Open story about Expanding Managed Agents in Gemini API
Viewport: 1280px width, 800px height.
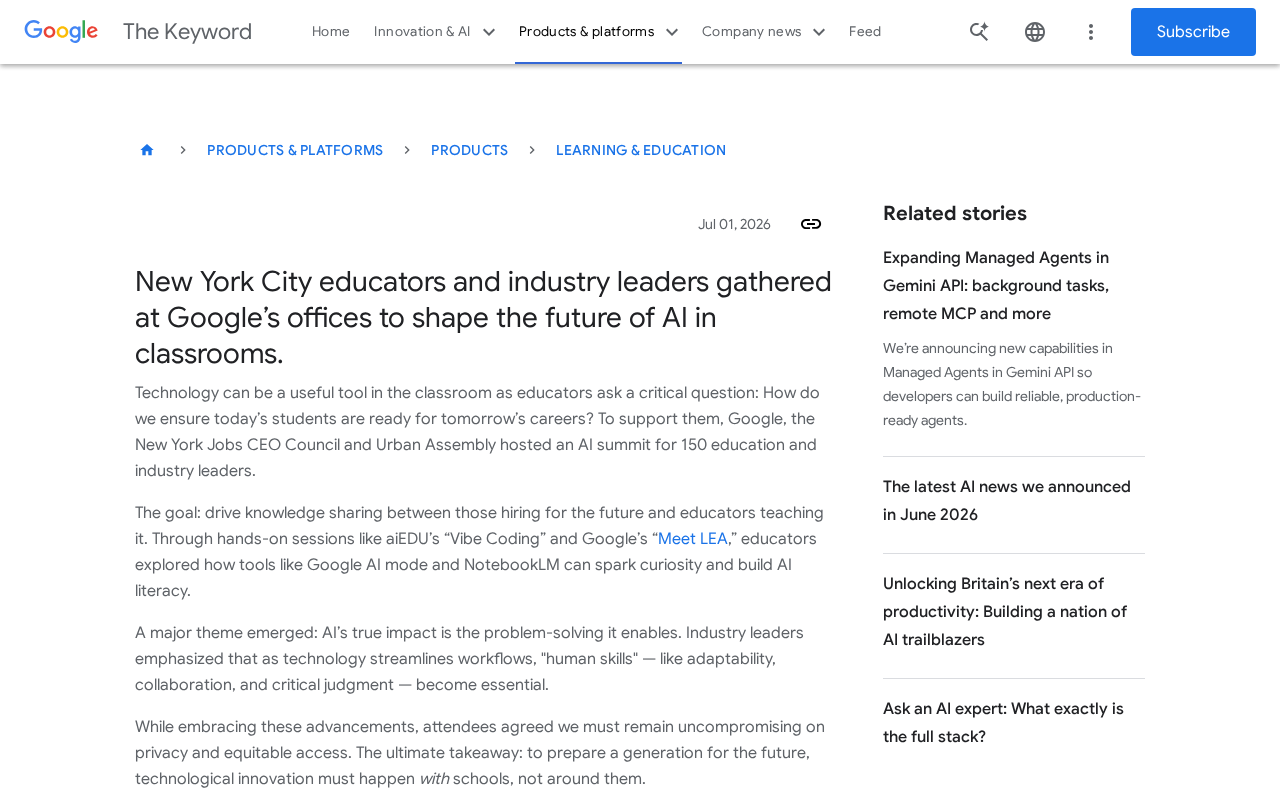996,286
